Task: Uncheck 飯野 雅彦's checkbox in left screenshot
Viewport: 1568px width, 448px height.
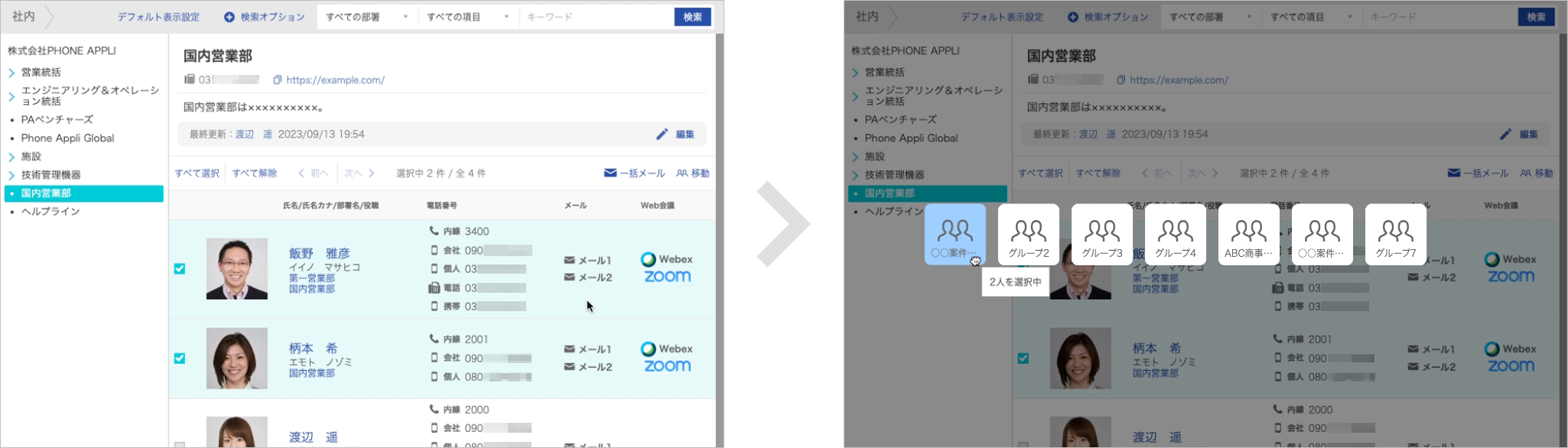Action: tap(180, 269)
